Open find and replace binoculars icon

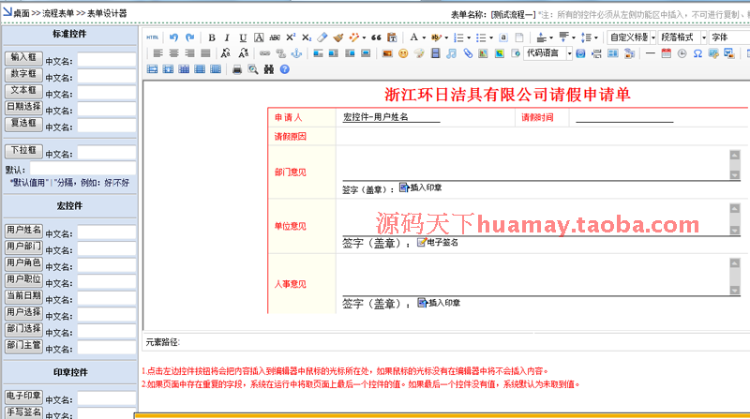[269, 69]
